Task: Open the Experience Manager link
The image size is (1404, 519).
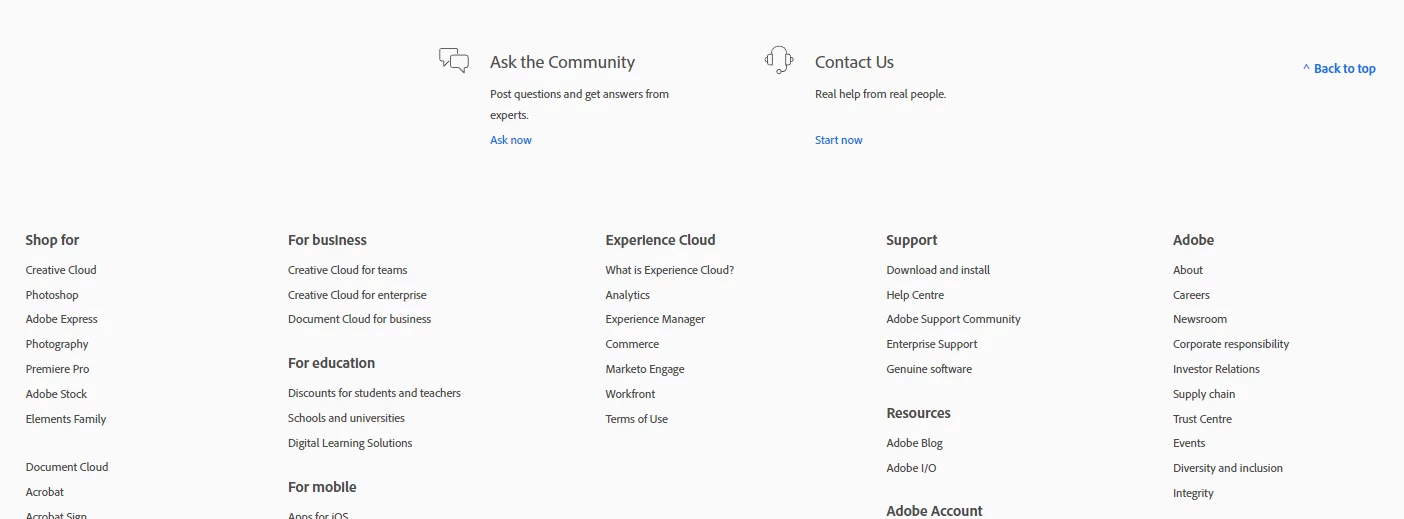Action: point(655,319)
